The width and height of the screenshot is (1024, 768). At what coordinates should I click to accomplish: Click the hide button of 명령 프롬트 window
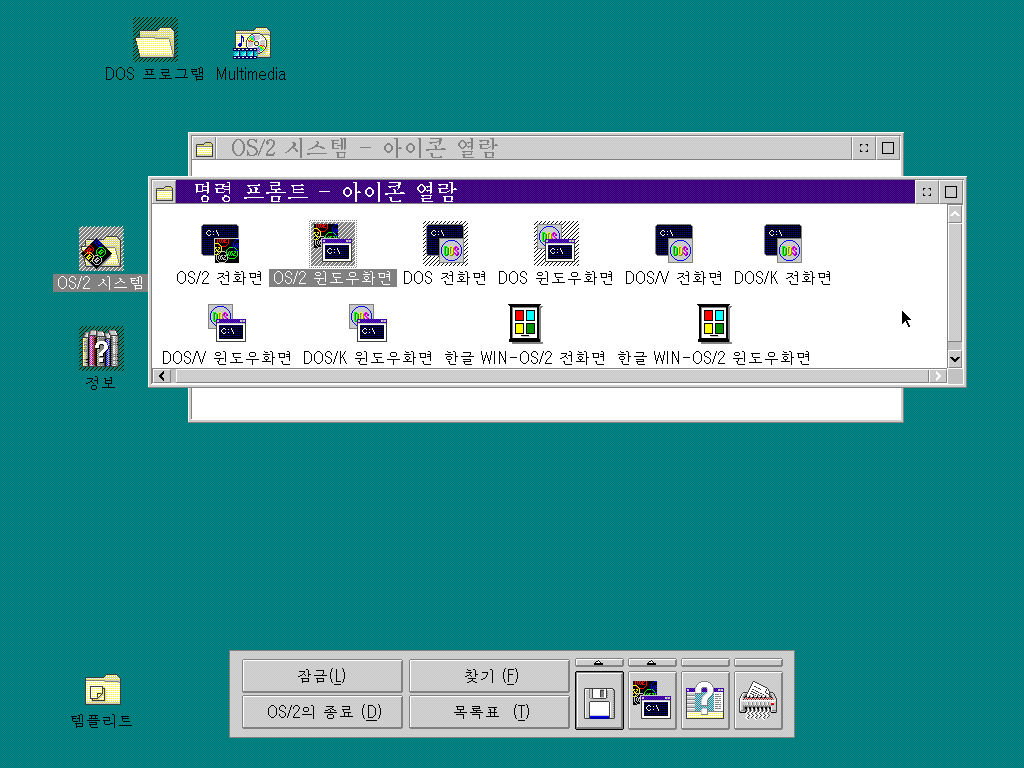click(927, 193)
